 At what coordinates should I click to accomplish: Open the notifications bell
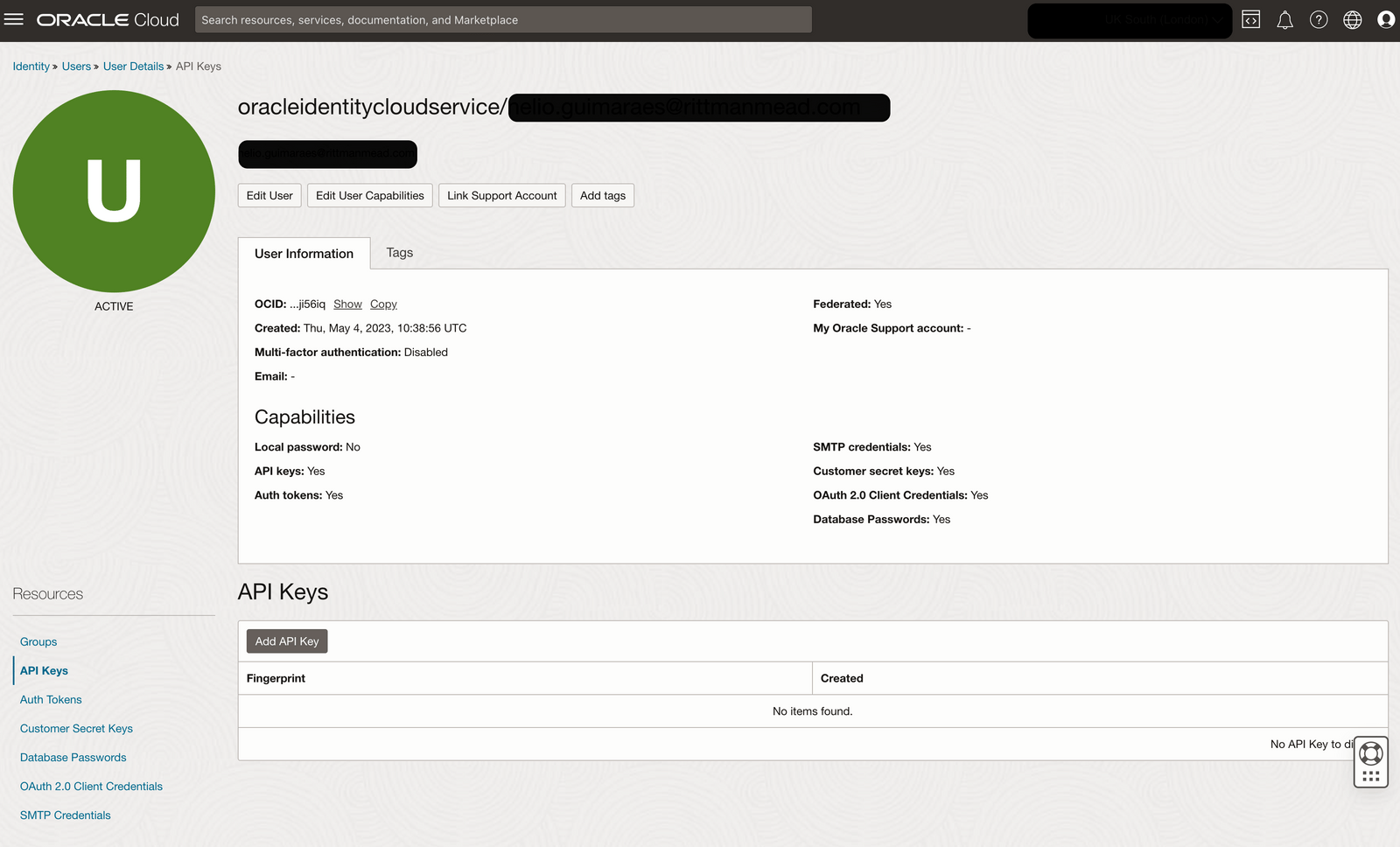tap(1284, 19)
